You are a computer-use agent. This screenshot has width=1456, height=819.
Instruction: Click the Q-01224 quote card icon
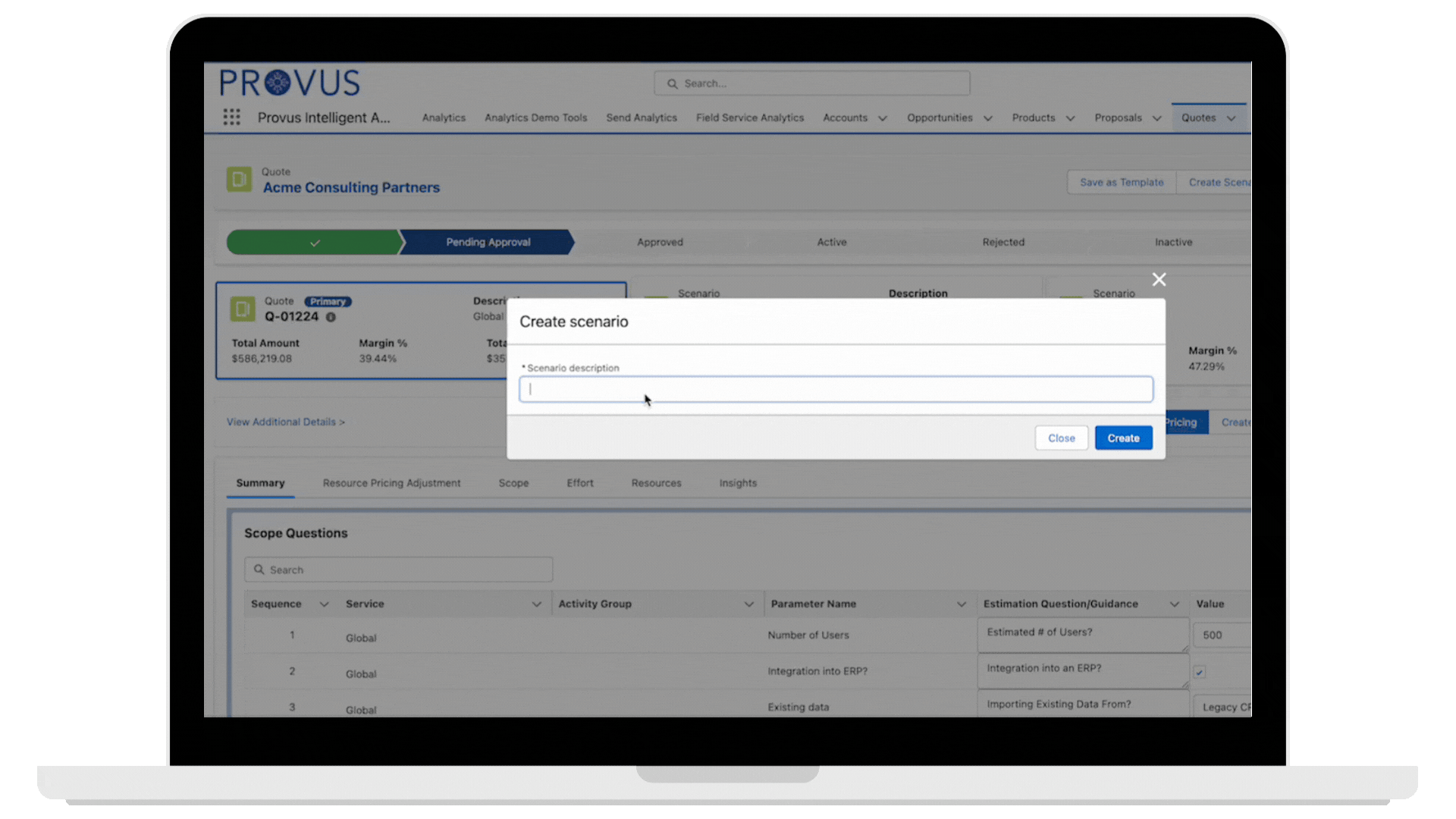pyautogui.click(x=243, y=309)
